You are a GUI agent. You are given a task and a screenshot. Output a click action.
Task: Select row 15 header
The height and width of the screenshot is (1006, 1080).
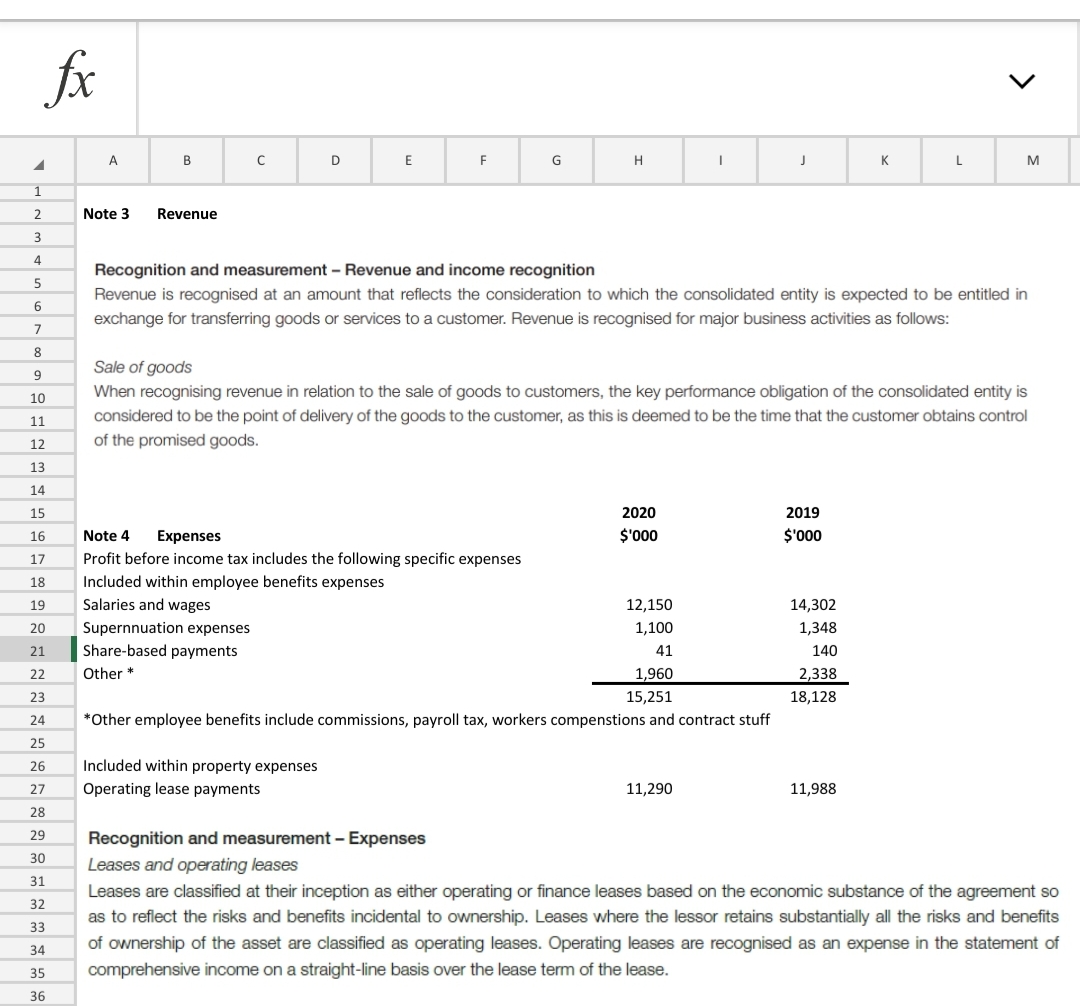[x=37, y=512]
